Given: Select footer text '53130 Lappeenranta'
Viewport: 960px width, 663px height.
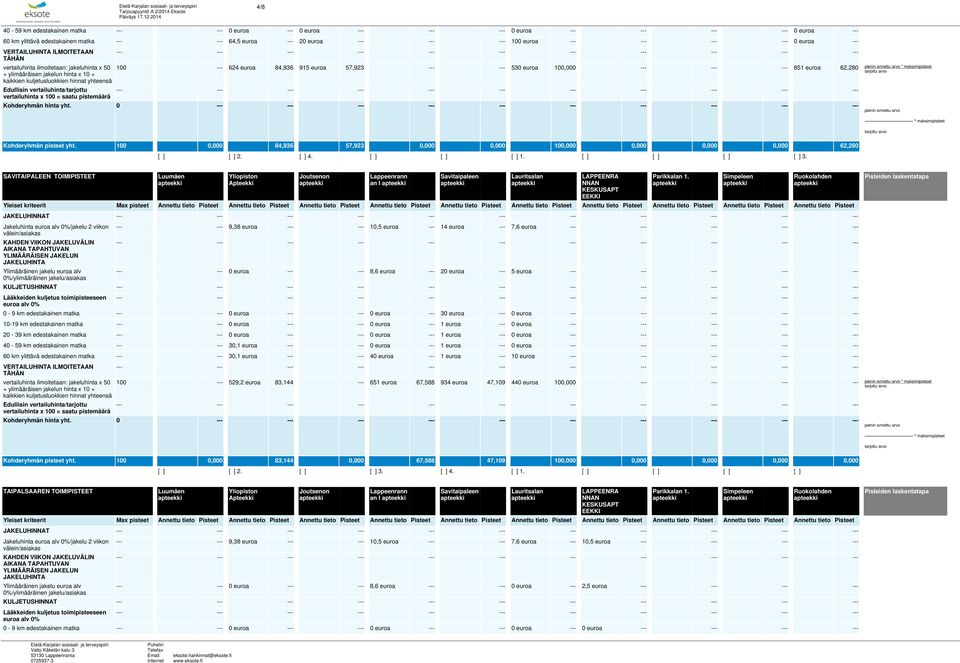Looking at the screenshot, I should tap(53, 656).
